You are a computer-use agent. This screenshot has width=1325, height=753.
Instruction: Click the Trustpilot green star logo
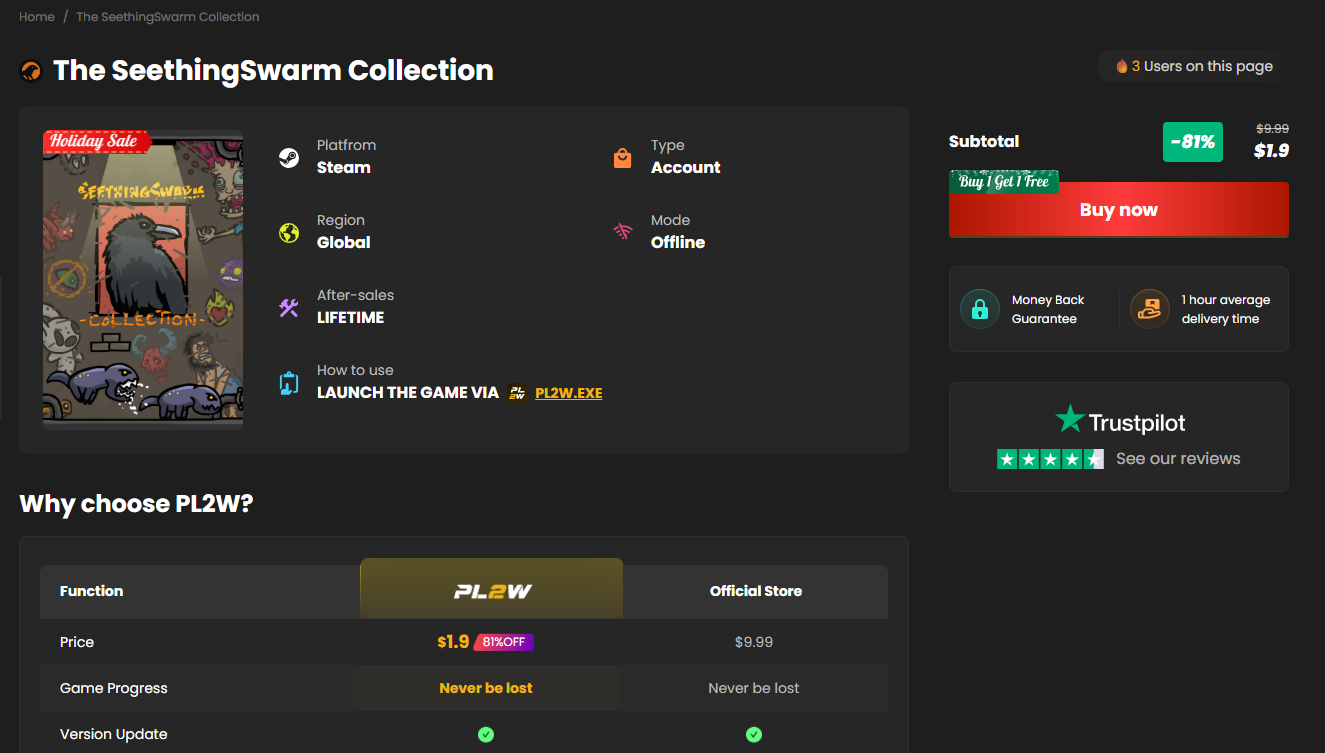[1070, 420]
